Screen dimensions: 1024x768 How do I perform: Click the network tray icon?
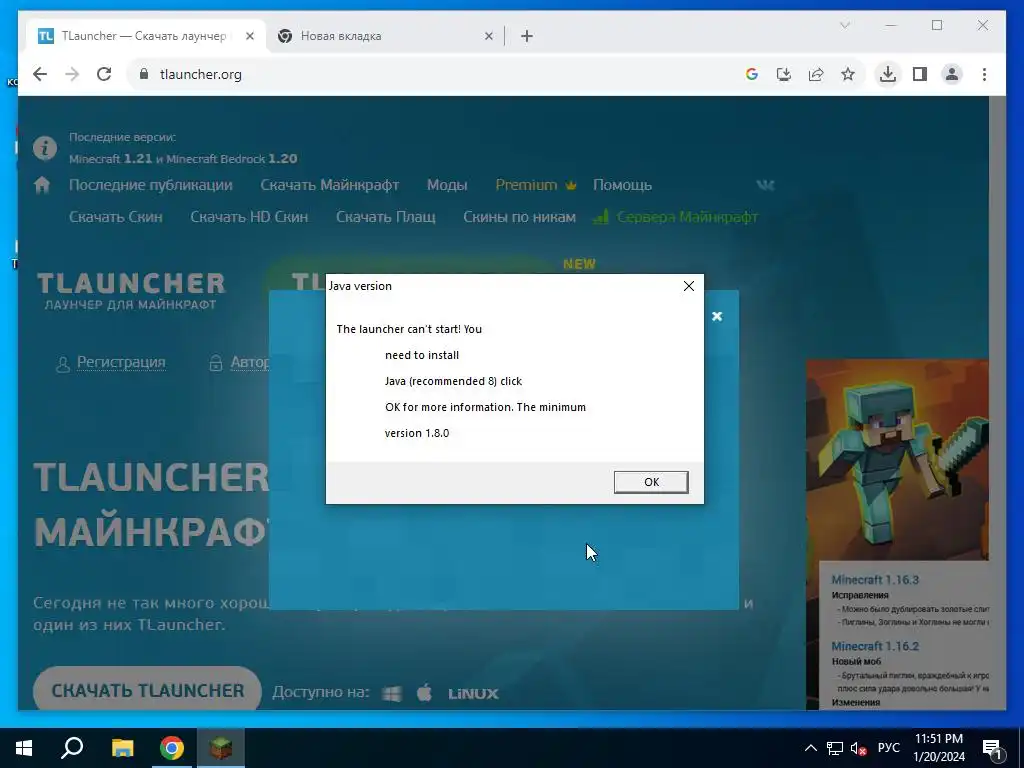[835, 748]
